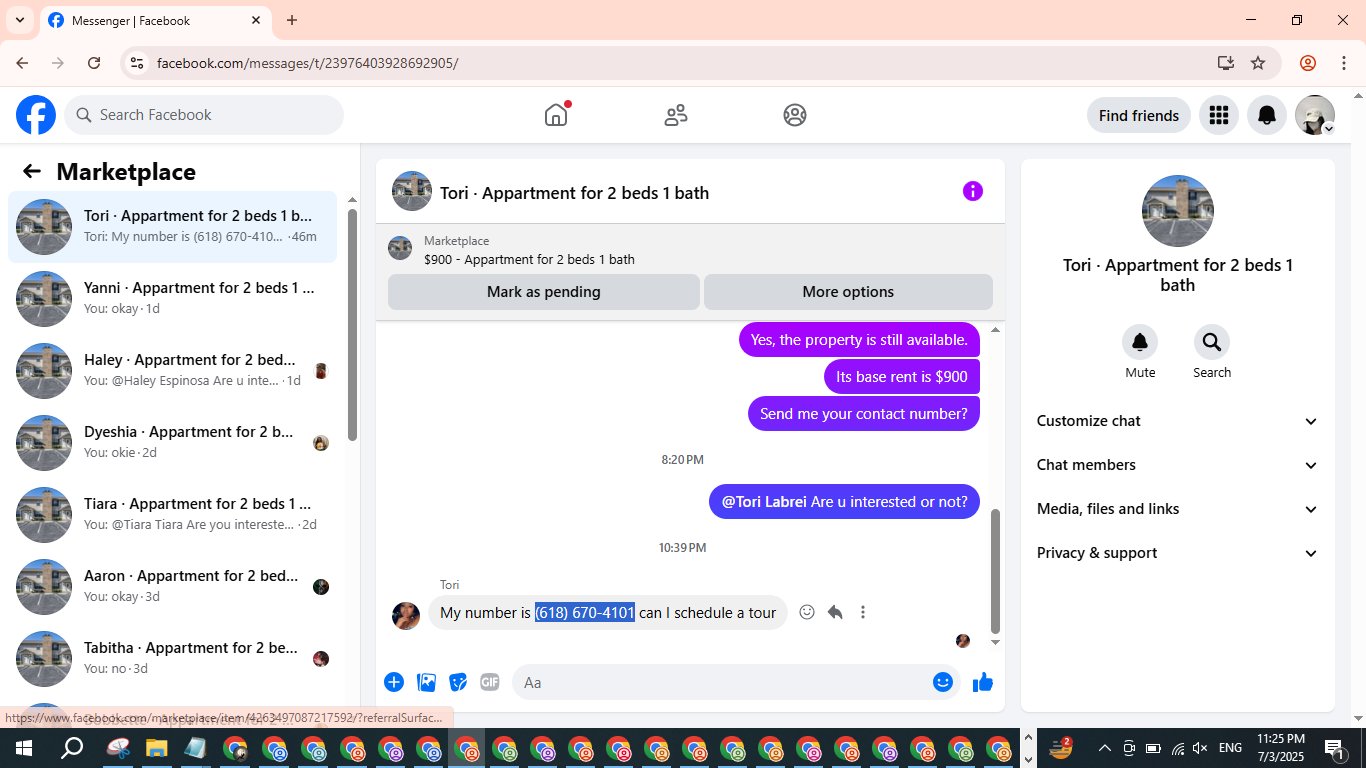Image resolution: width=1366 pixels, height=768 pixels.
Task: Click More options button
Action: coord(848,292)
